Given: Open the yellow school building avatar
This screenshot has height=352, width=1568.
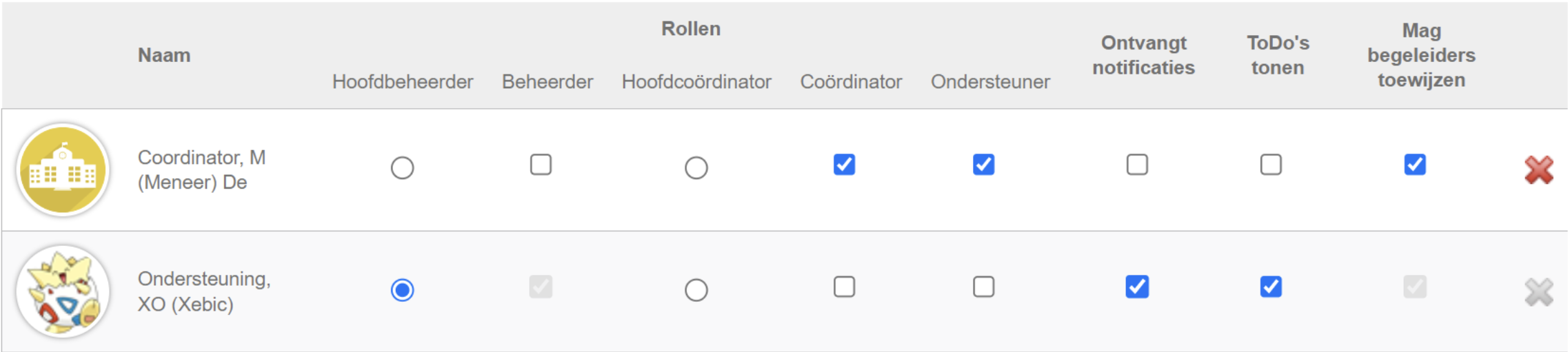Looking at the screenshot, I should coord(63,169).
